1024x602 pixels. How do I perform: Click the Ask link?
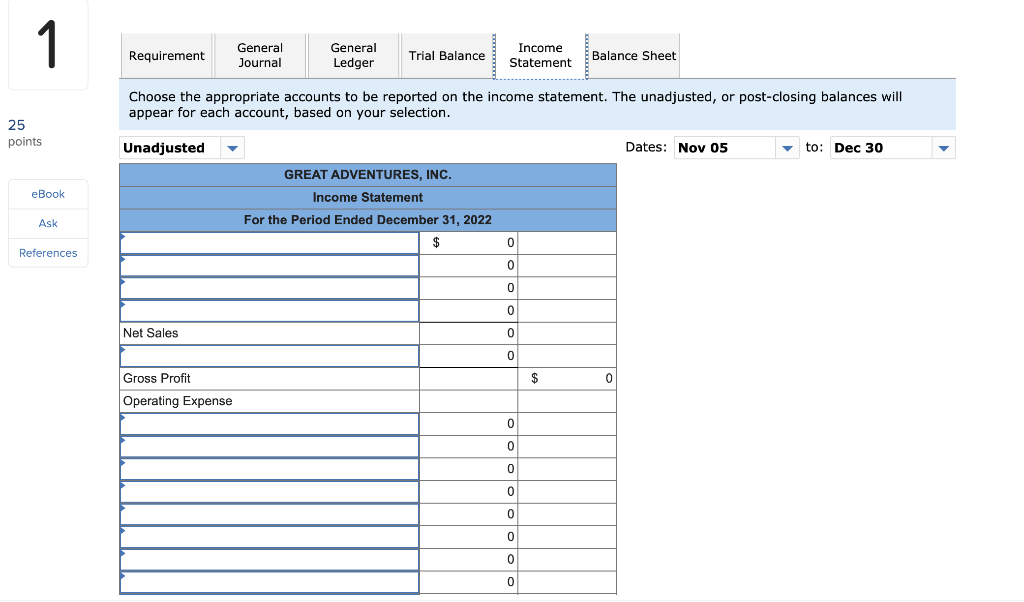point(47,223)
